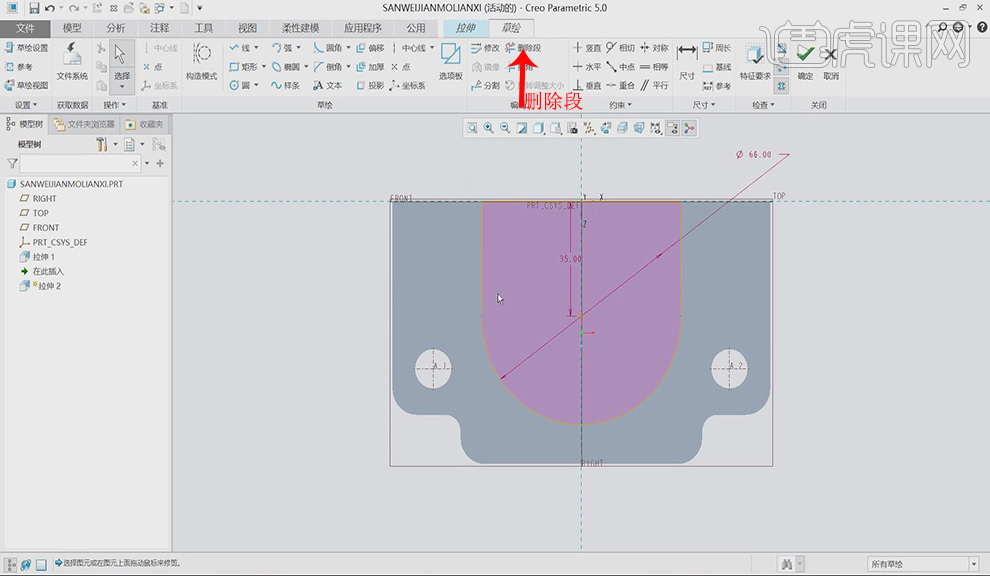Select the 文本 text sketch tool
The height and width of the screenshot is (576, 990).
(x=328, y=85)
